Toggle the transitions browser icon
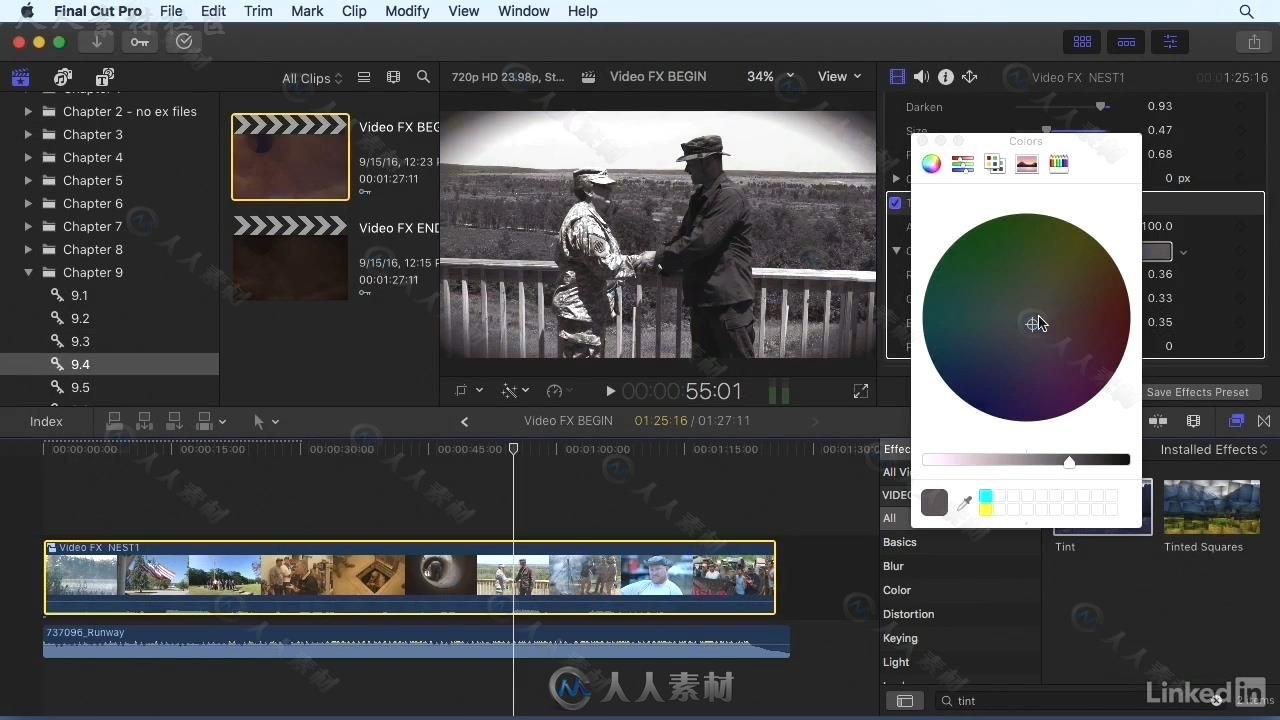Image resolution: width=1280 pixels, height=720 pixels. coord(1264,422)
